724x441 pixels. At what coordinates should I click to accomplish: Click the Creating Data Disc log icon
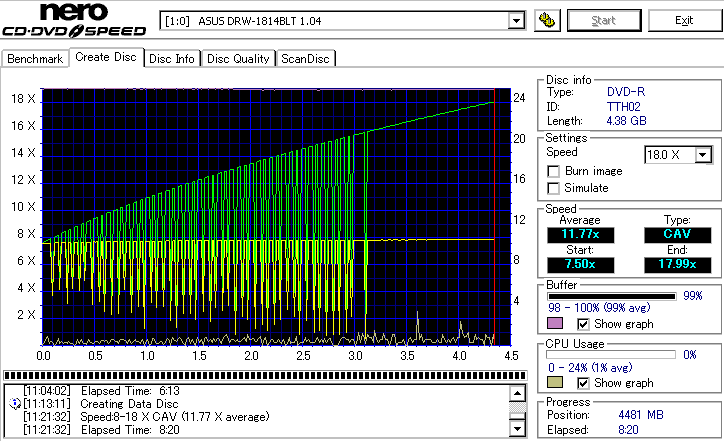point(14,403)
